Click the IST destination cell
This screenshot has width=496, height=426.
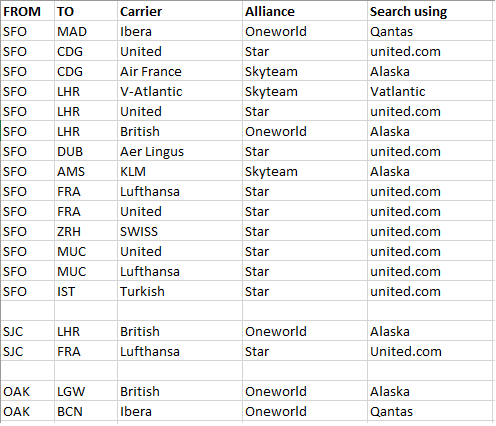[x=86, y=291]
